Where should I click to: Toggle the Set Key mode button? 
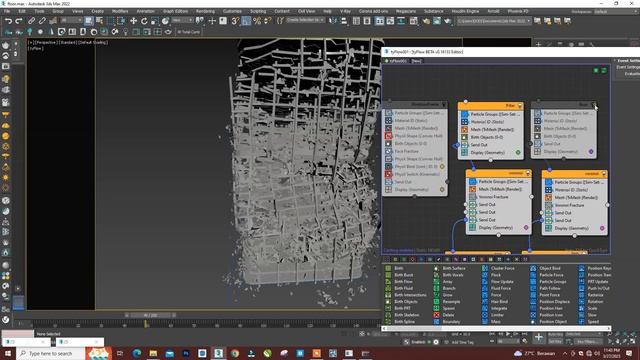(x=555, y=341)
